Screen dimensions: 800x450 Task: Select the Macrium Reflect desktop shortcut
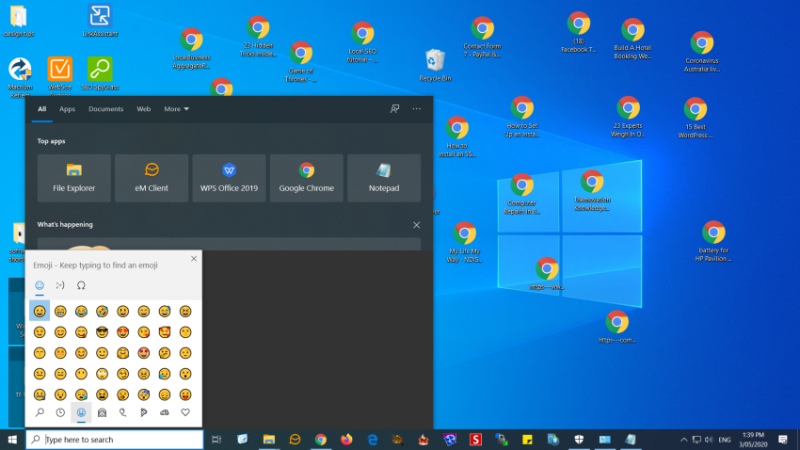tap(20, 77)
